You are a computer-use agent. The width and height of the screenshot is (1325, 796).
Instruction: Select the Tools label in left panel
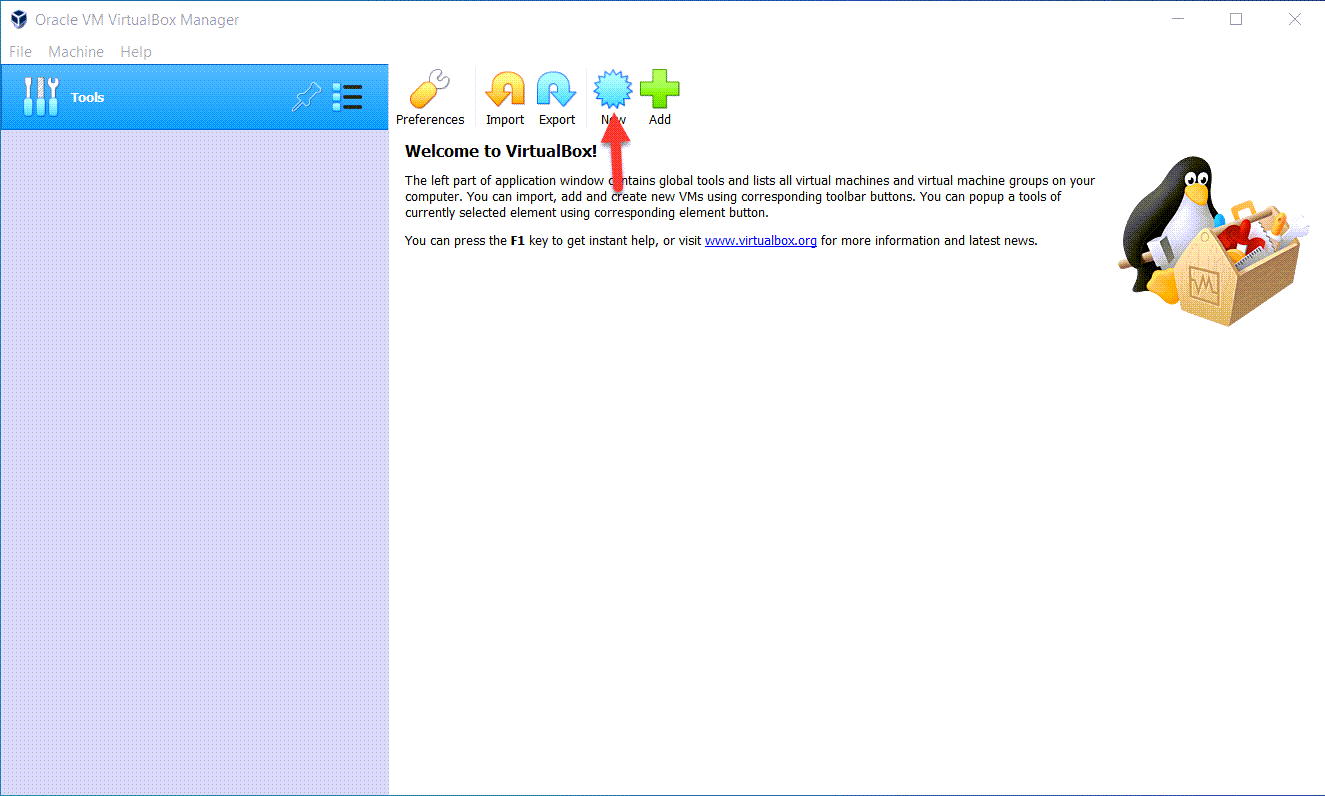[x=88, y=98]
